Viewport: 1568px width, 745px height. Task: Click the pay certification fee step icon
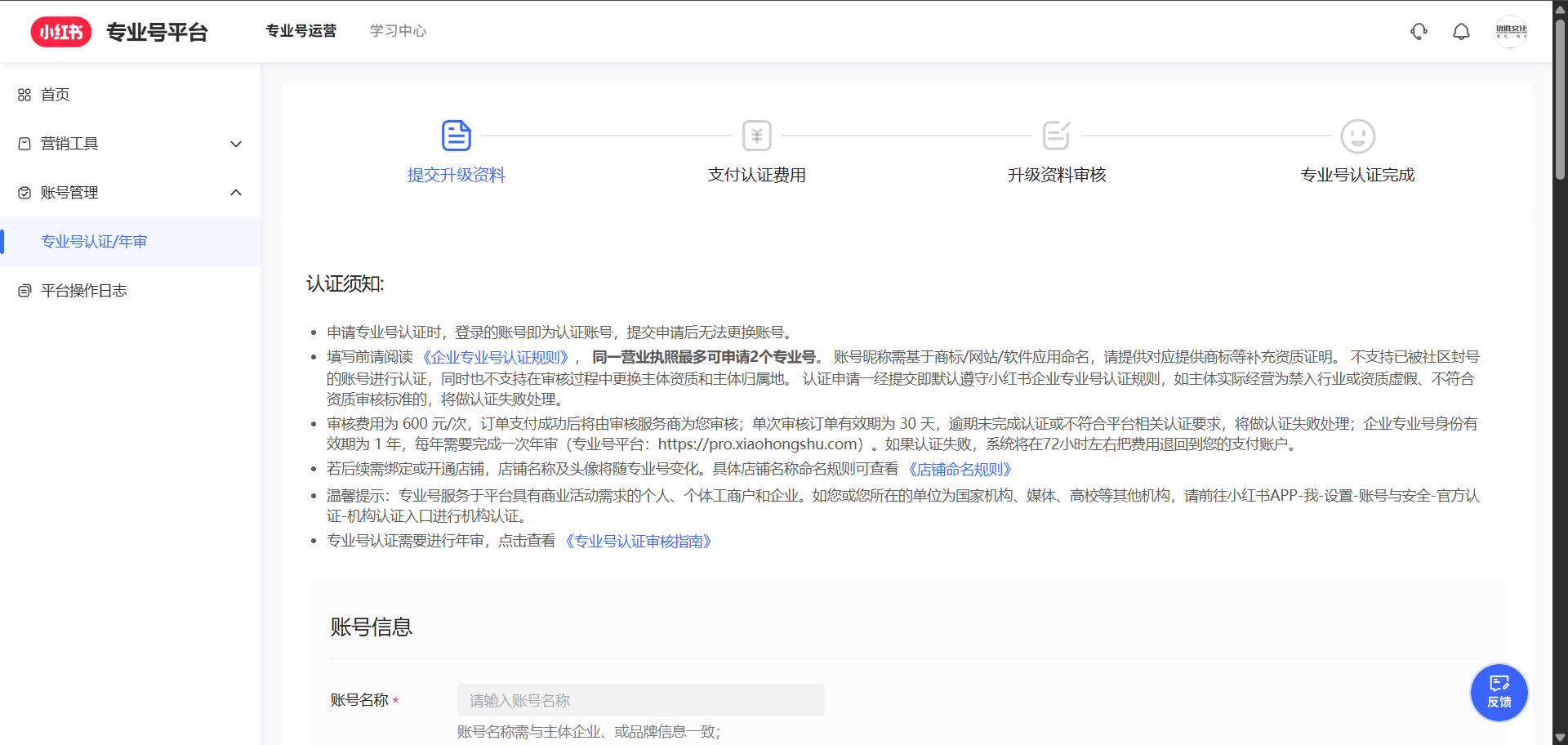[x=756, y=136]
